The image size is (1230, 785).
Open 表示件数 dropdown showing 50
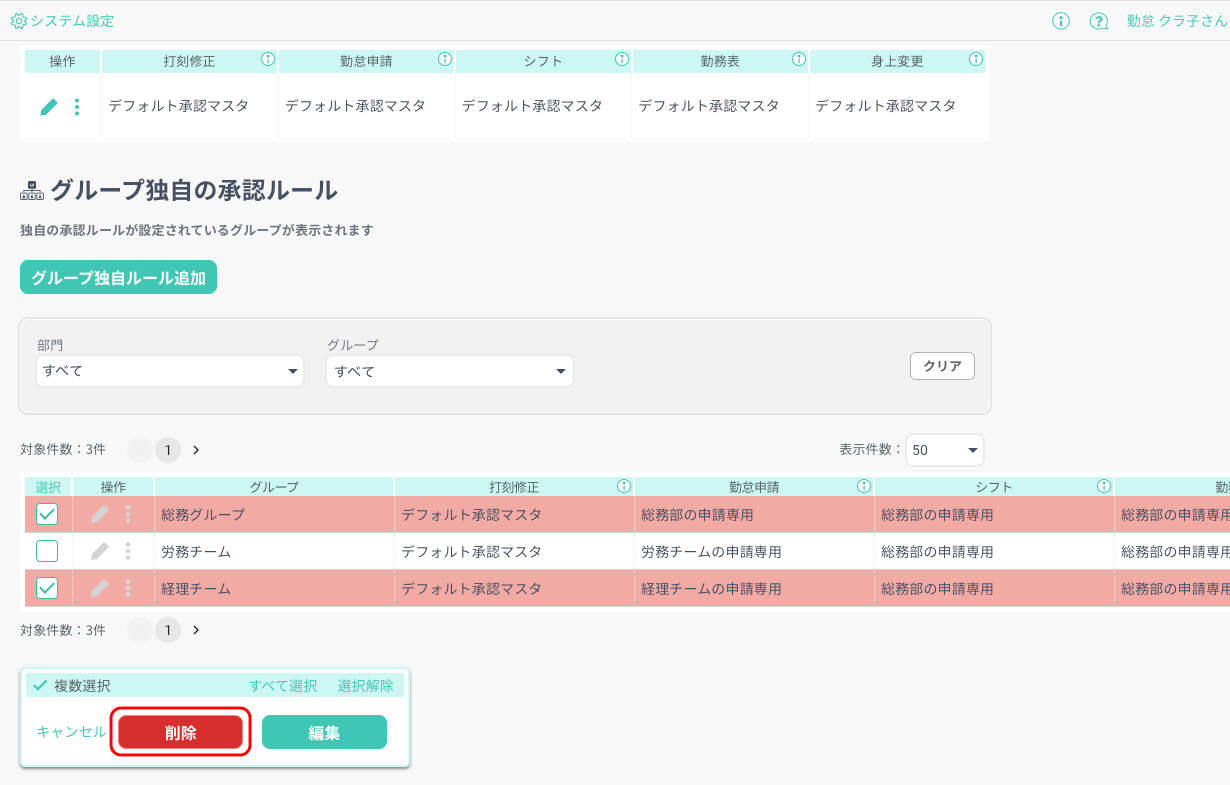[x=945, y=450]
